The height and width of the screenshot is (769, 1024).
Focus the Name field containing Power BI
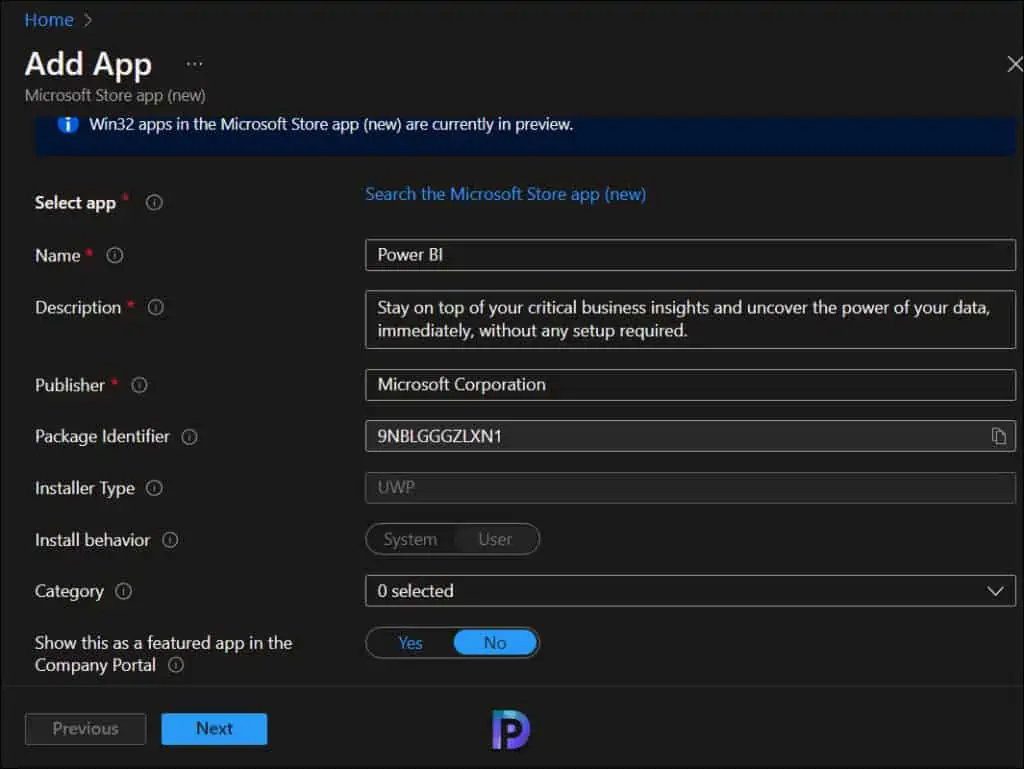click(690, 255)
